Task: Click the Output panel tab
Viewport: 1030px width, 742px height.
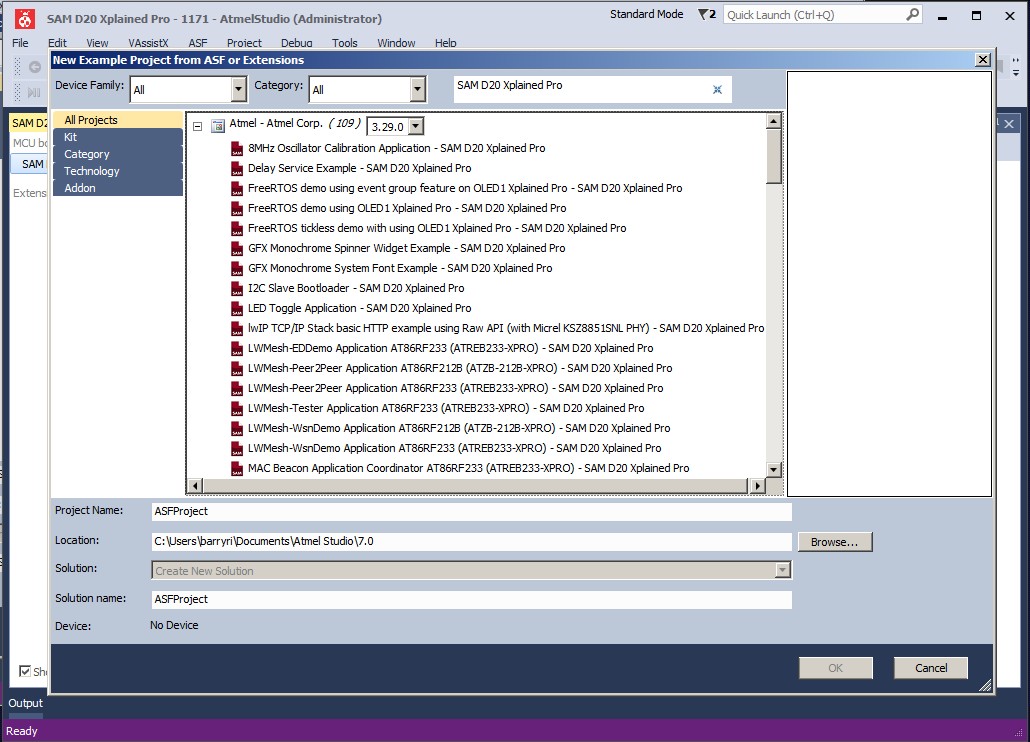Action: pos(26,703)
